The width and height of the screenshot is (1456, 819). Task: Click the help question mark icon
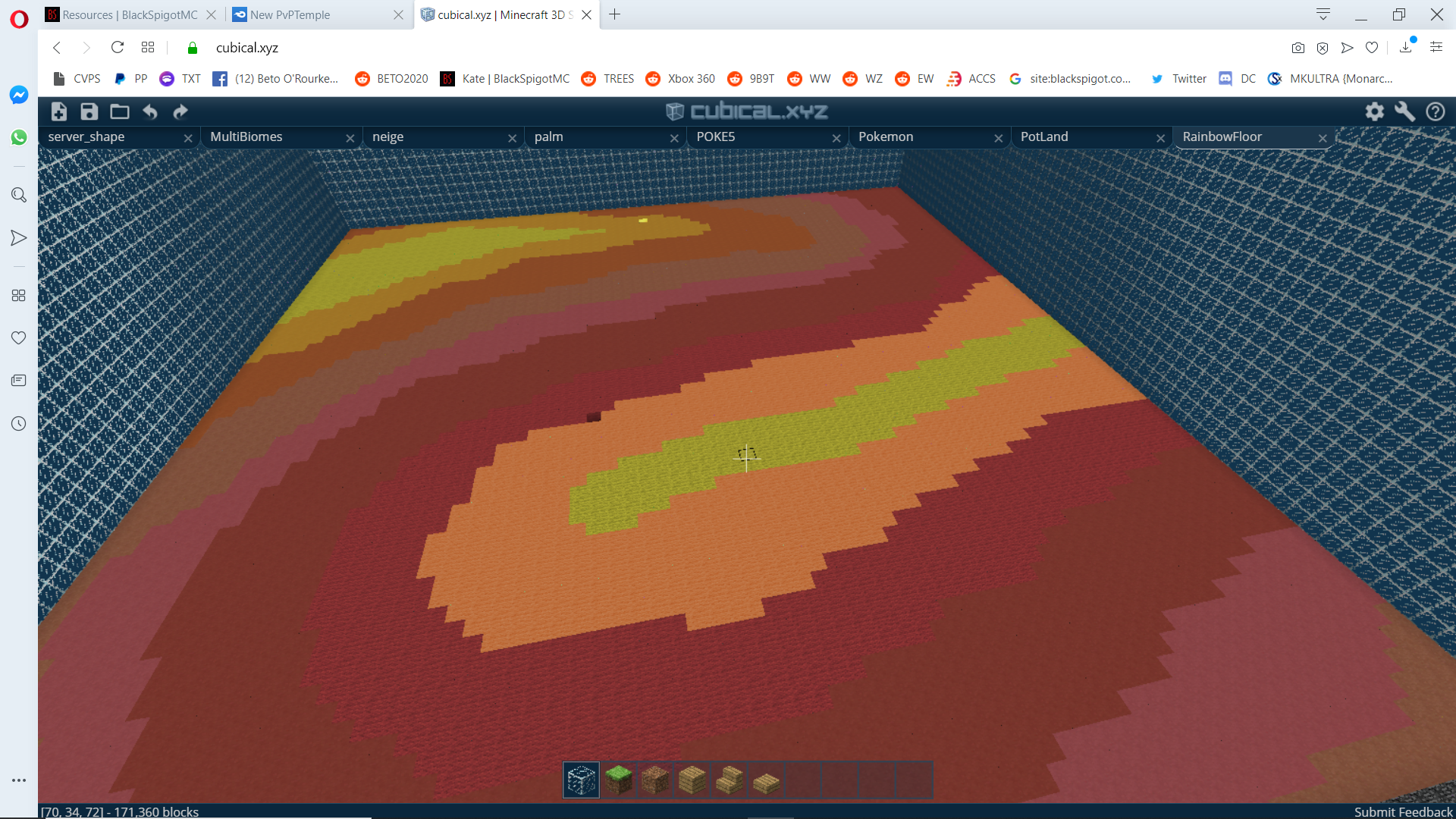coord(1435,111)
